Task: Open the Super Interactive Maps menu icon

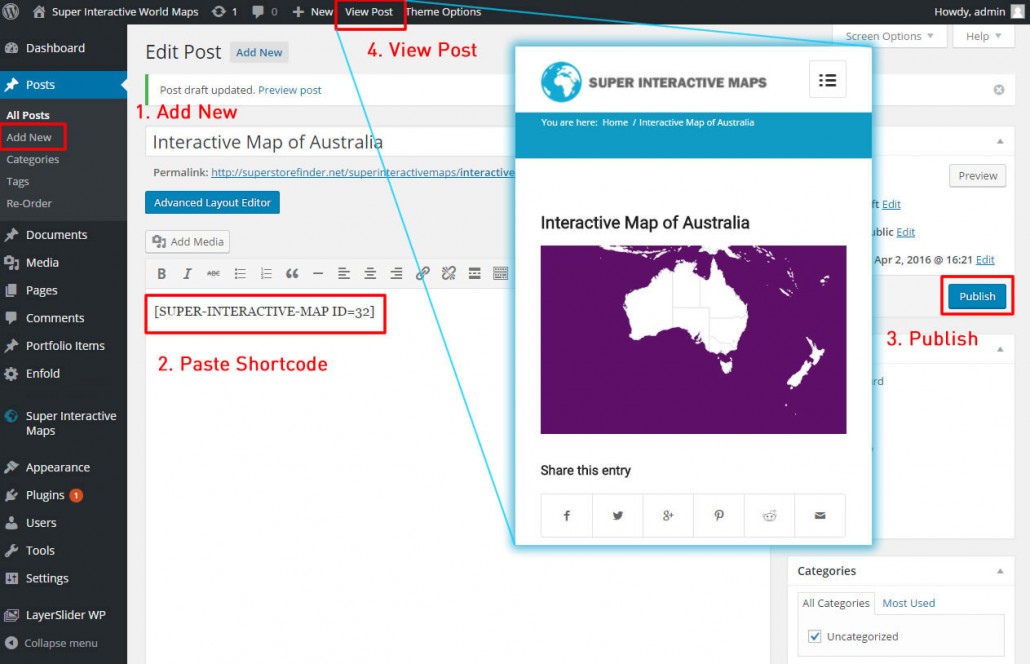Action: (x=827, y=79)
